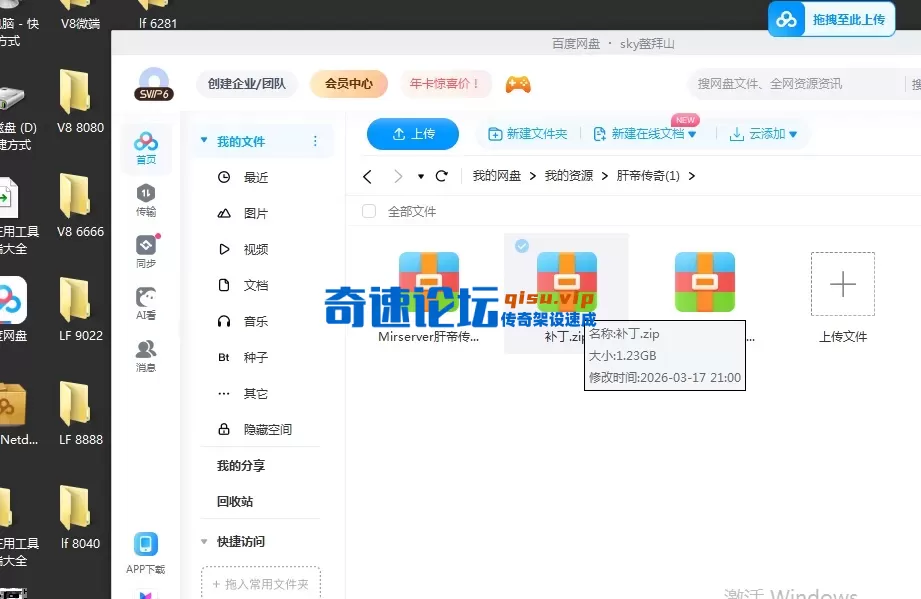Check the 全部文件 select-all checkbox
This screenshot has width=921, height=599.
click(368, 211)
